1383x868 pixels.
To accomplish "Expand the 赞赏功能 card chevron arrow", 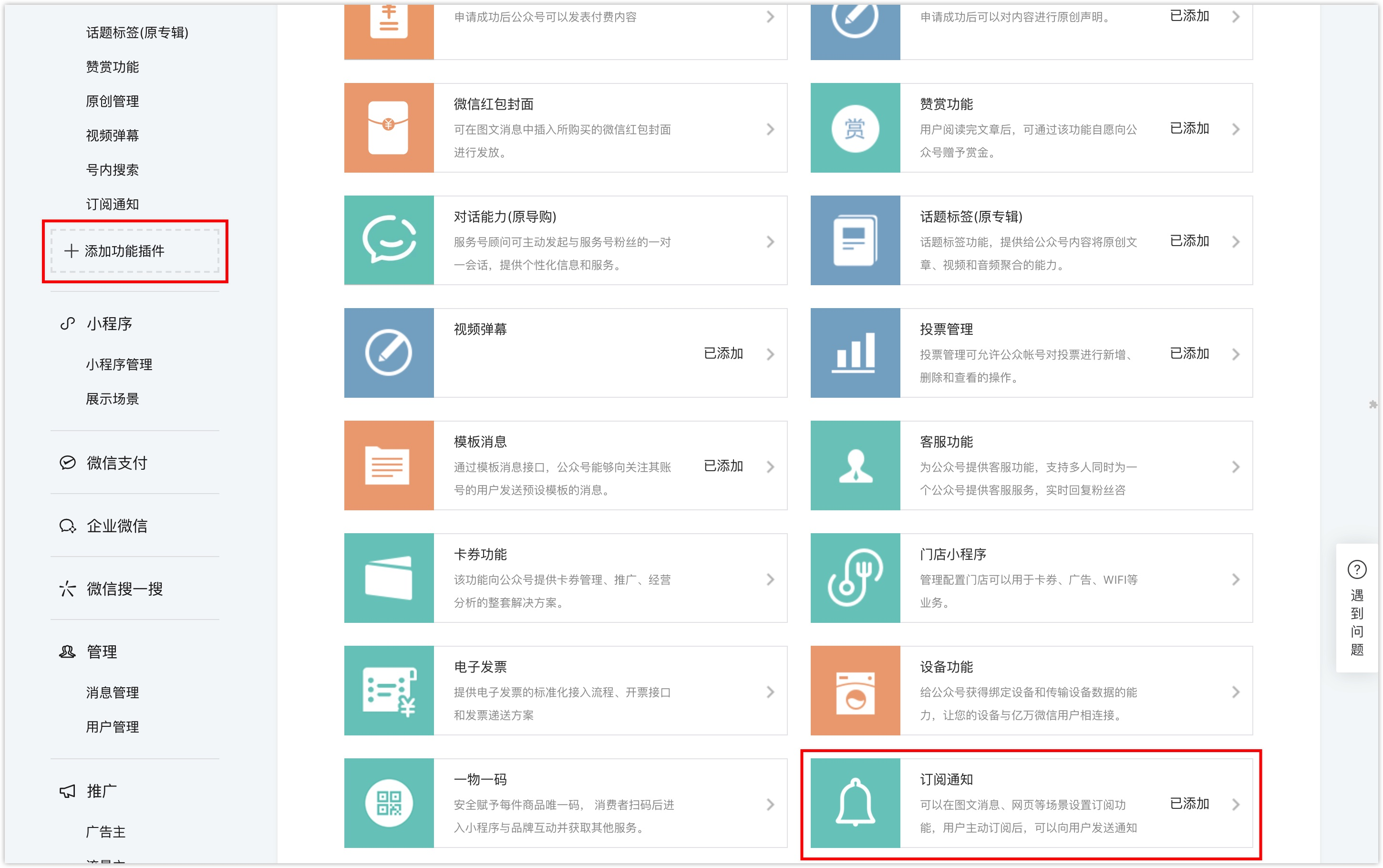I will tap(1236, 129).
